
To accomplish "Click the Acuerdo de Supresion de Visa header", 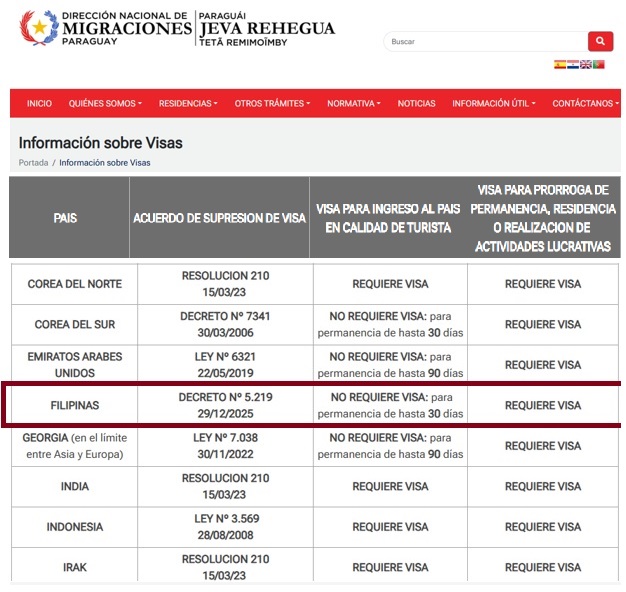I will [x=219, y=218].
